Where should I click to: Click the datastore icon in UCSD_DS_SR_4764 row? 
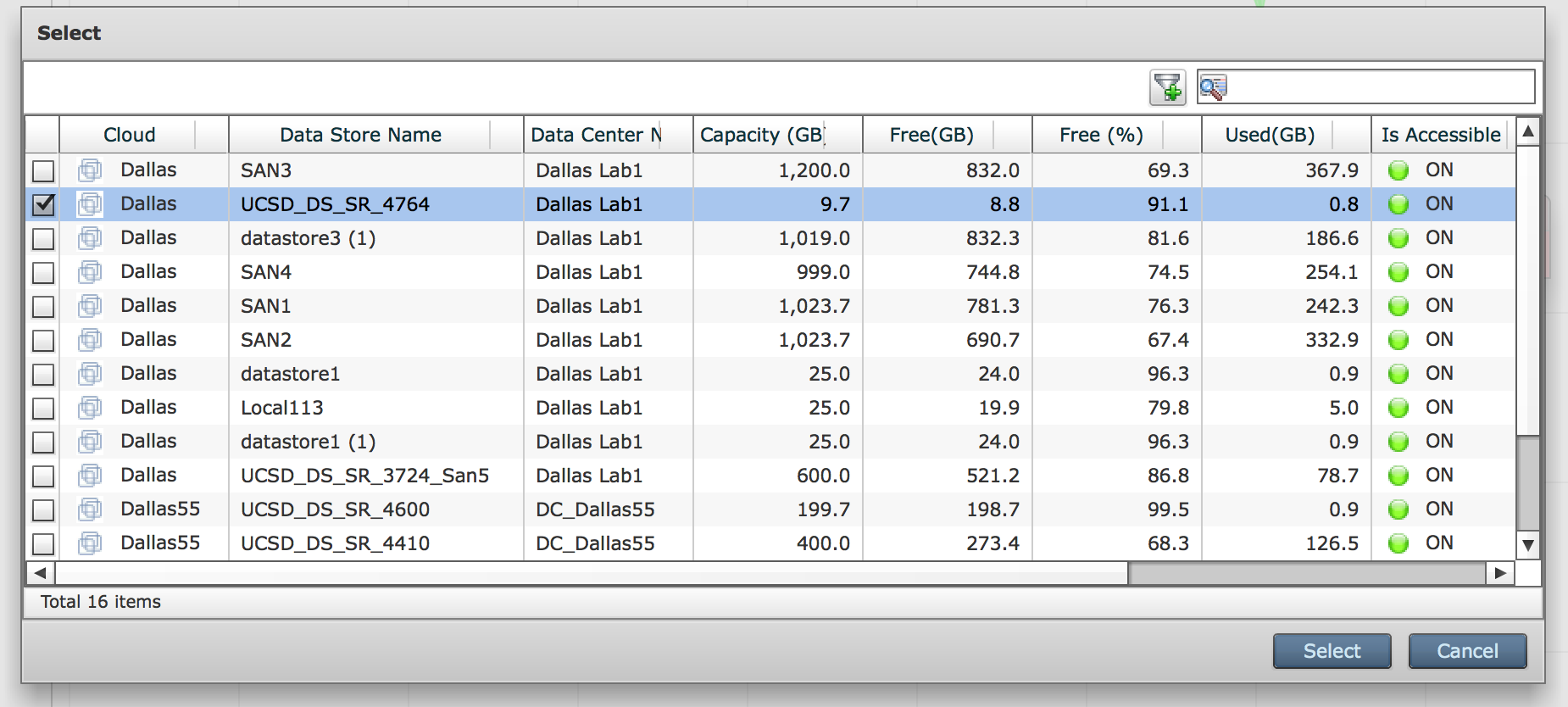(90, 204)
